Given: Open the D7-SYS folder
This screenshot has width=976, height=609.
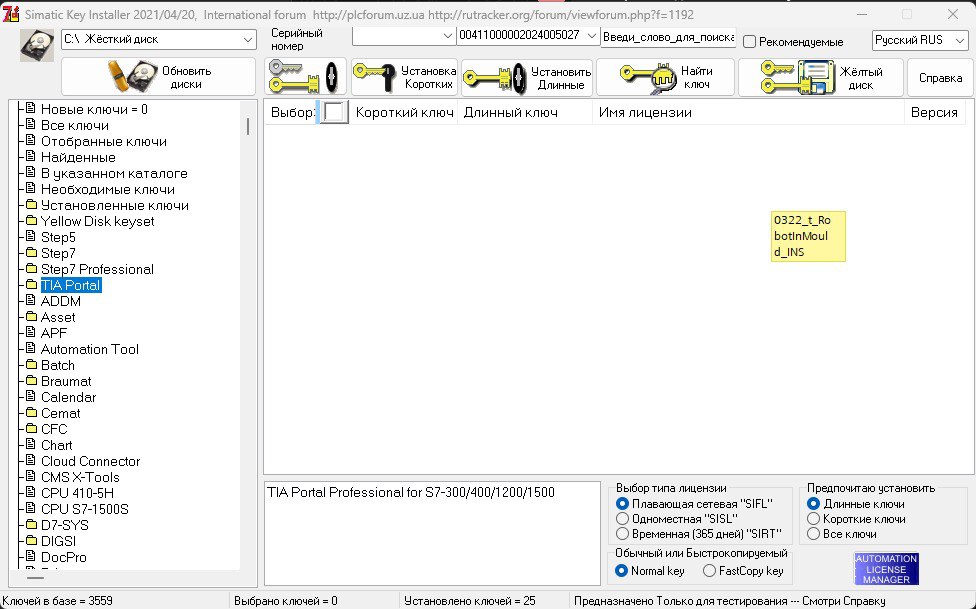Looking at the screenshot, I should pos(65,525).
